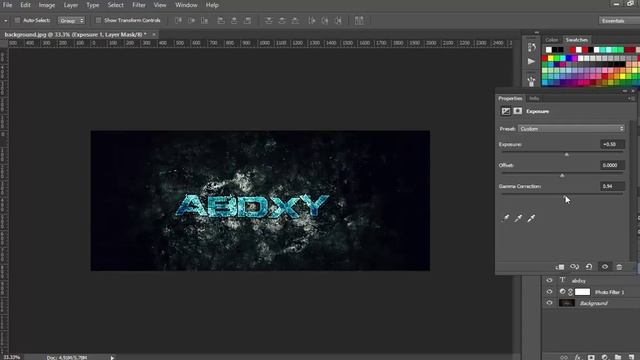The width and height of the screenshot is (640, 360).
Task: Enable Show Transform Controls checkbox
Action: coord(98,20)
